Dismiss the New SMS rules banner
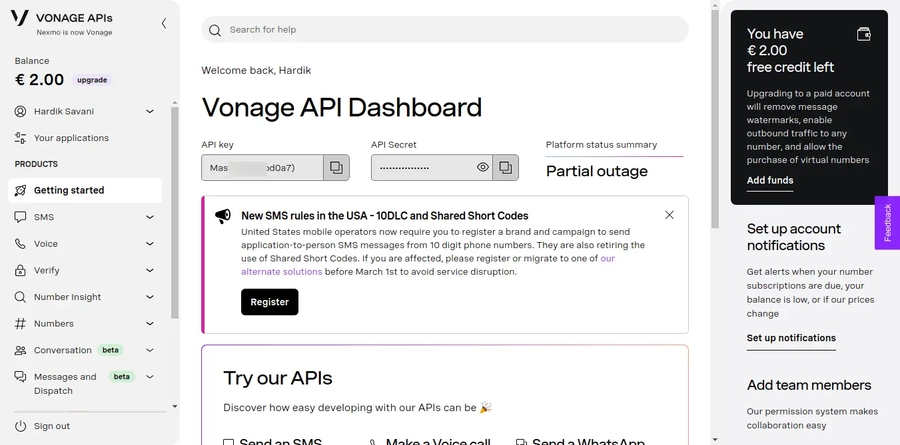This screenshot has height=445, width=900. tap(669, 215)
